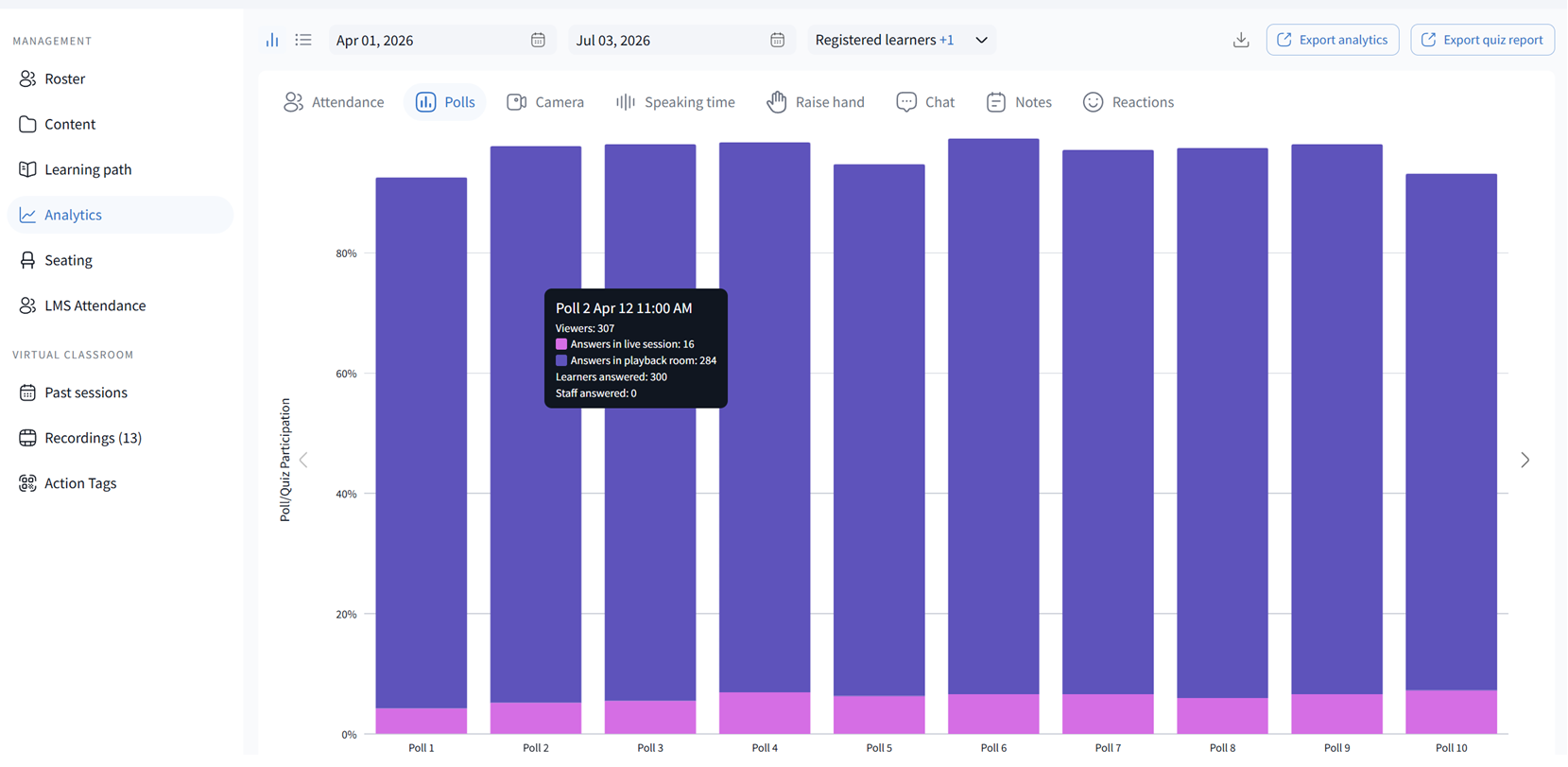1568x767 pixels.
Task: Select the Polls tab
Action: 445,102
